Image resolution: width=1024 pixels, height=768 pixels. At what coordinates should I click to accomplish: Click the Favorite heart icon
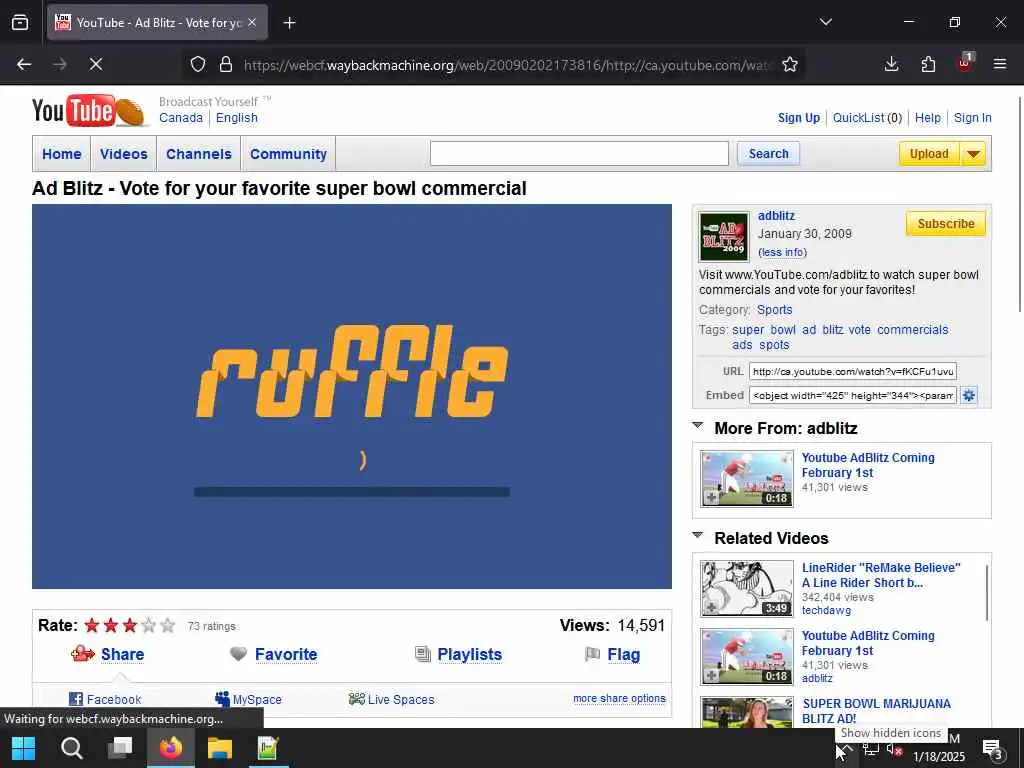[x=238, y=653]
